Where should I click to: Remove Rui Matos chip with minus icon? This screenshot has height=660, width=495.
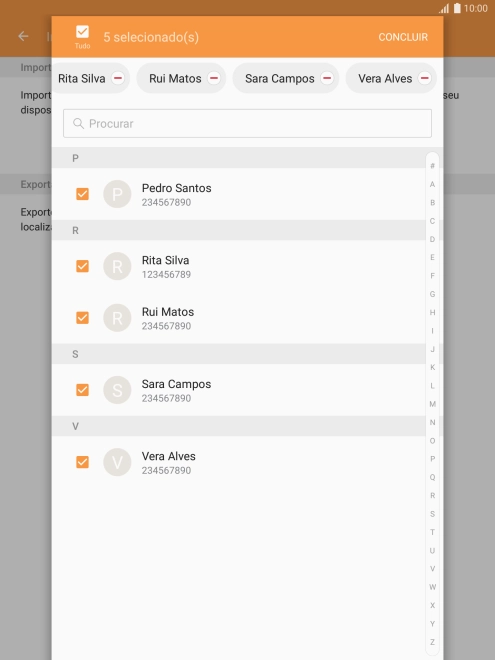pos(214,78)
